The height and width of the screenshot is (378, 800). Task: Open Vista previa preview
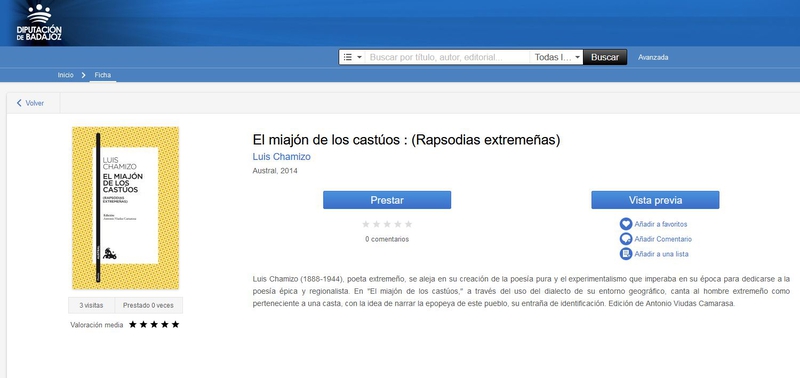[655, 200]
